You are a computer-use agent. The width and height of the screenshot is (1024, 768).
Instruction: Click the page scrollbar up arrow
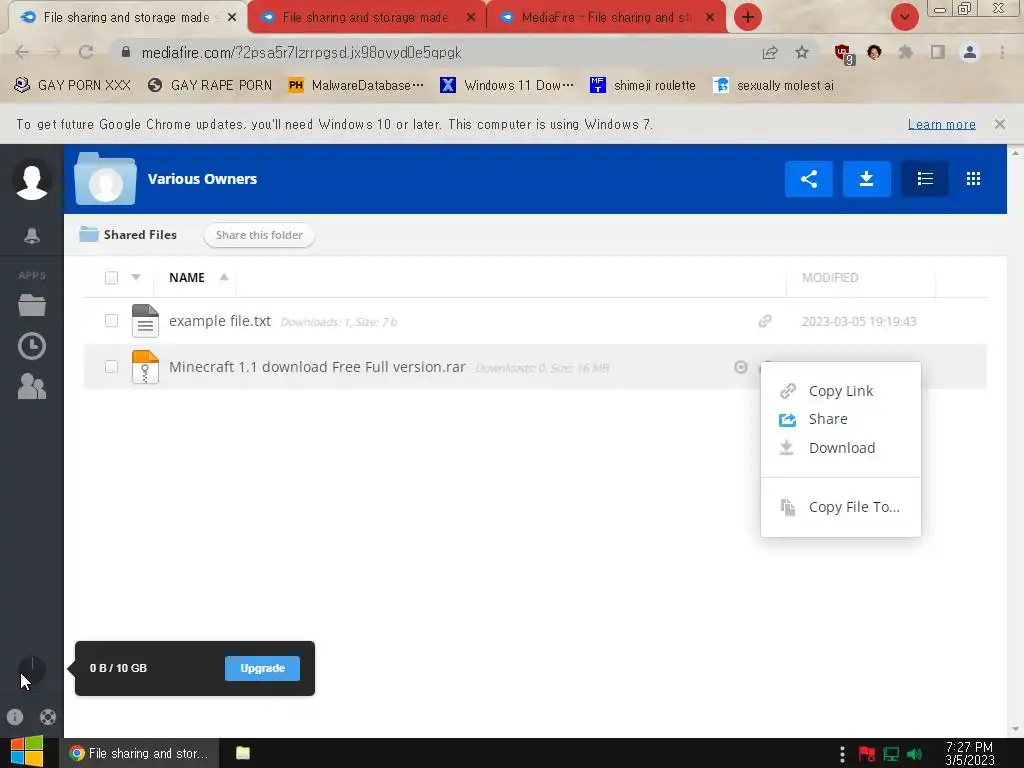point(1015,152)
